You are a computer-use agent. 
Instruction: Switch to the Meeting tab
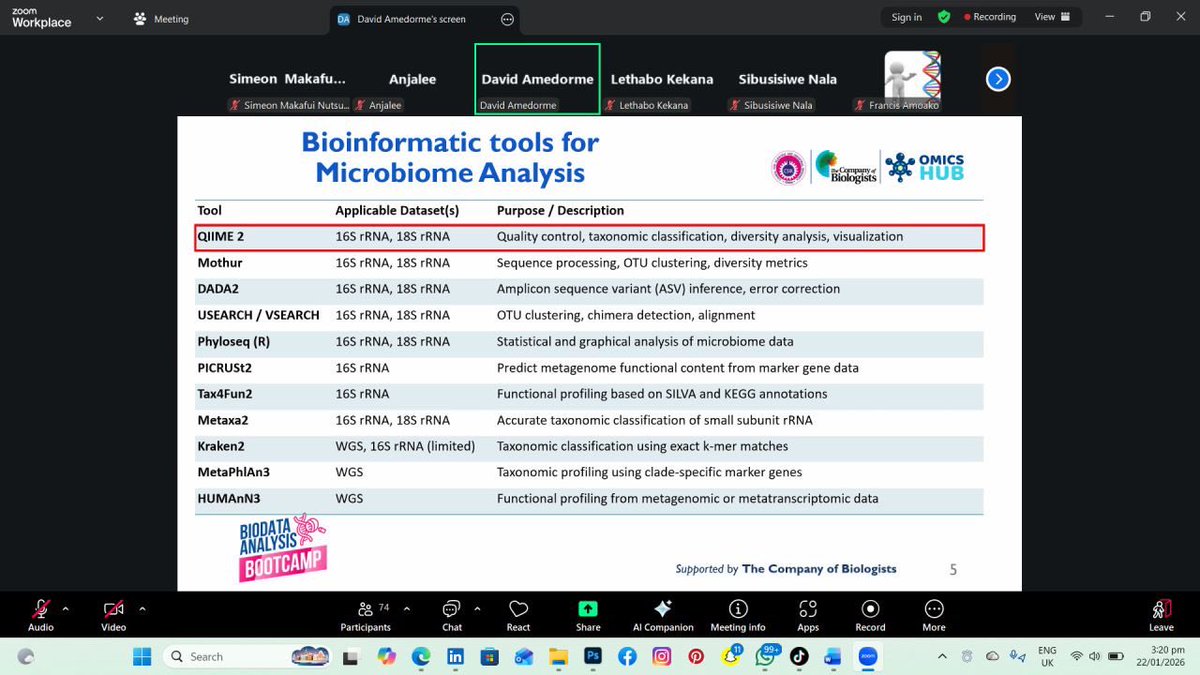tap(161, 18)
